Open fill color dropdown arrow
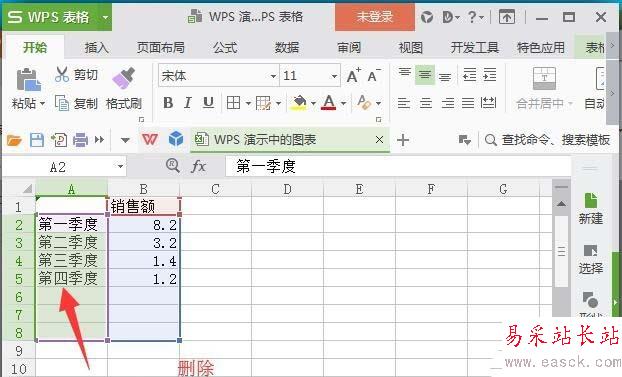 (313, 104)
